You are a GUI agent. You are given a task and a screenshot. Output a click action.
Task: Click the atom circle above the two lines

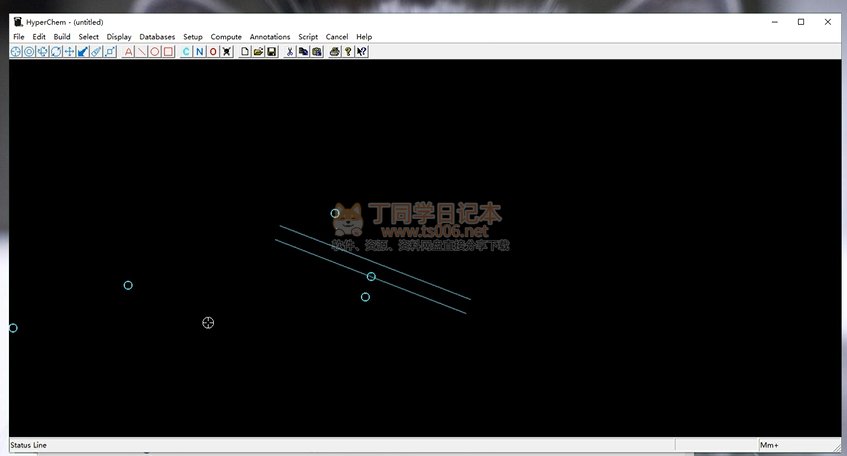click(335, 213)
